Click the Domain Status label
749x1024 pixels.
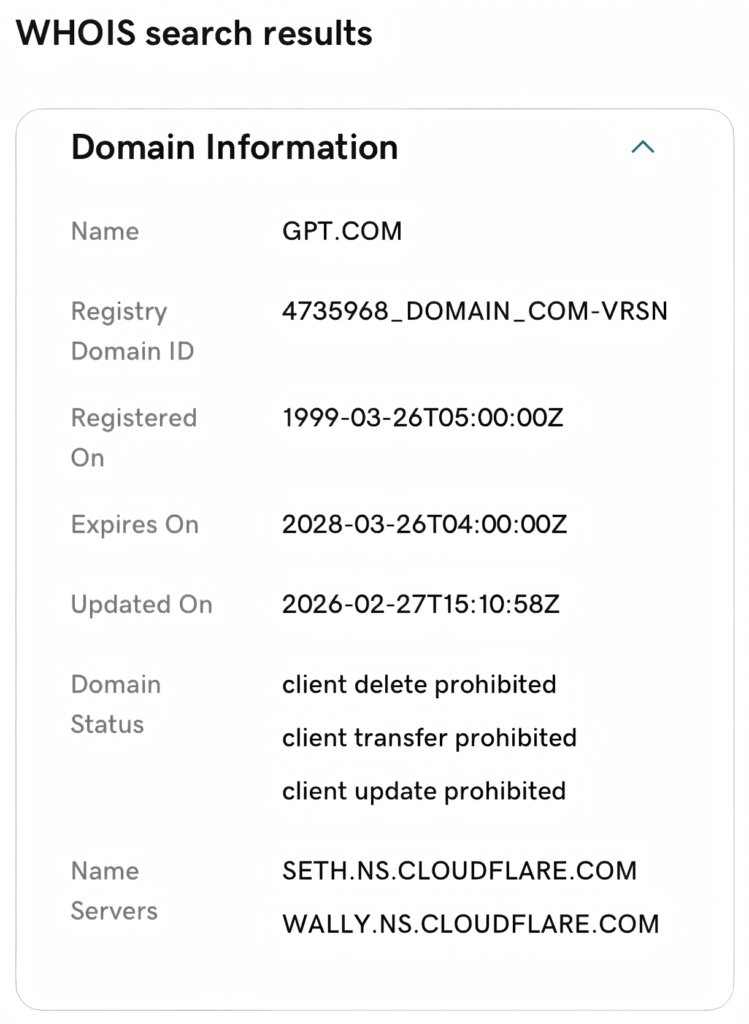pyautogui.click(x=115, y=704)
